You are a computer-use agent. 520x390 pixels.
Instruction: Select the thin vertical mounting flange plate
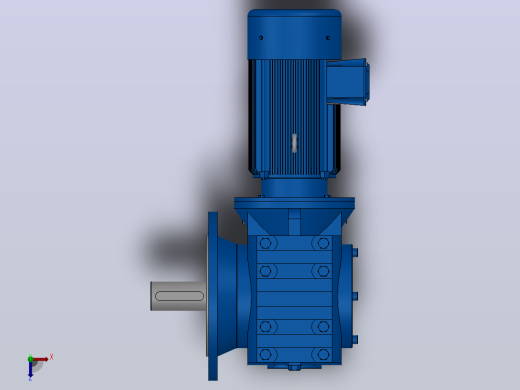point(213,296)
